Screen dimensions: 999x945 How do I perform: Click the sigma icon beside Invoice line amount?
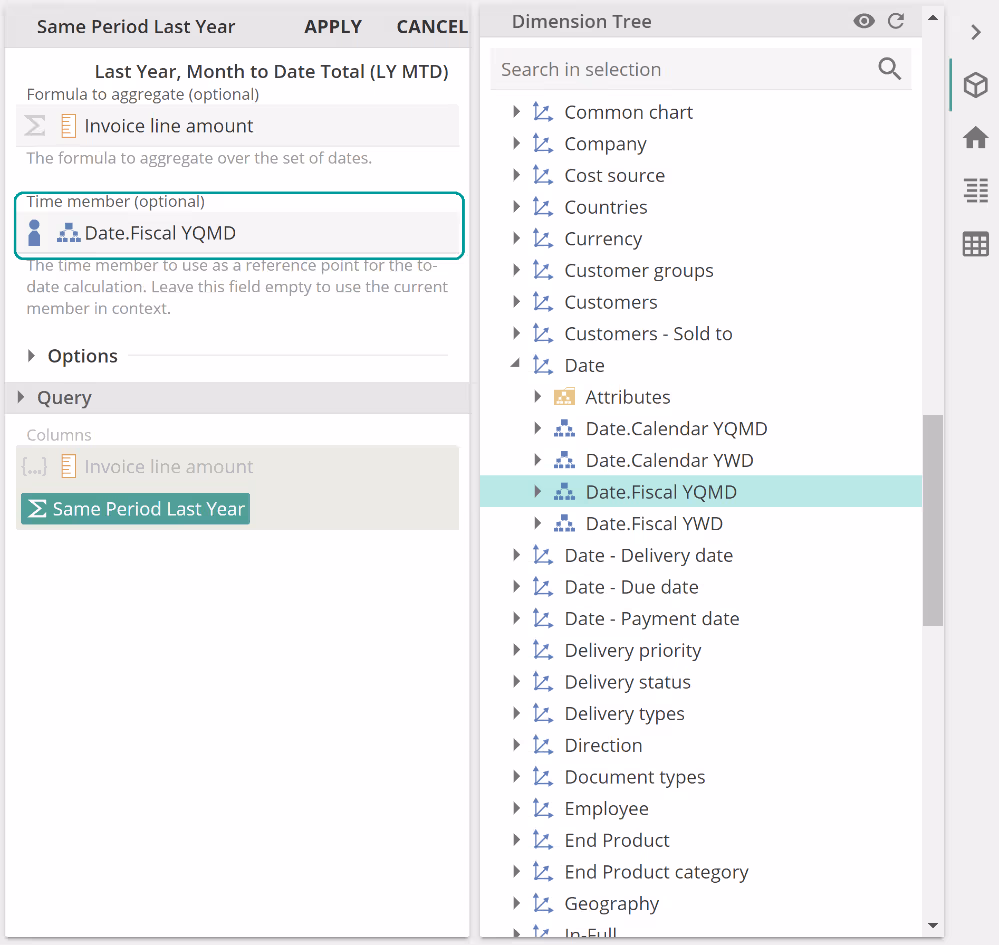(x=35, y=126)
